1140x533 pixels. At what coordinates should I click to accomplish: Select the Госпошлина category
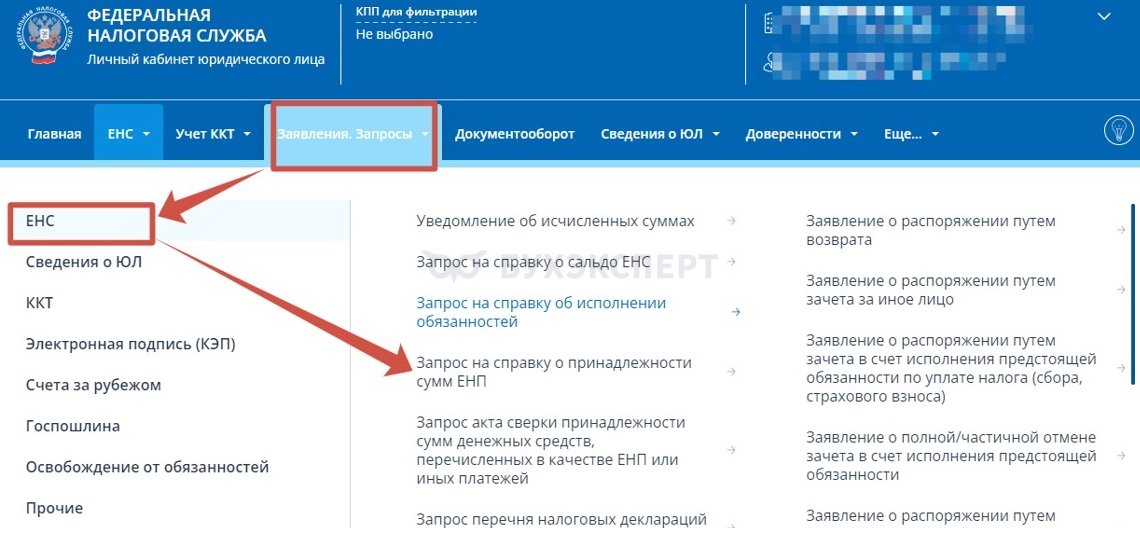coord(73,425)
